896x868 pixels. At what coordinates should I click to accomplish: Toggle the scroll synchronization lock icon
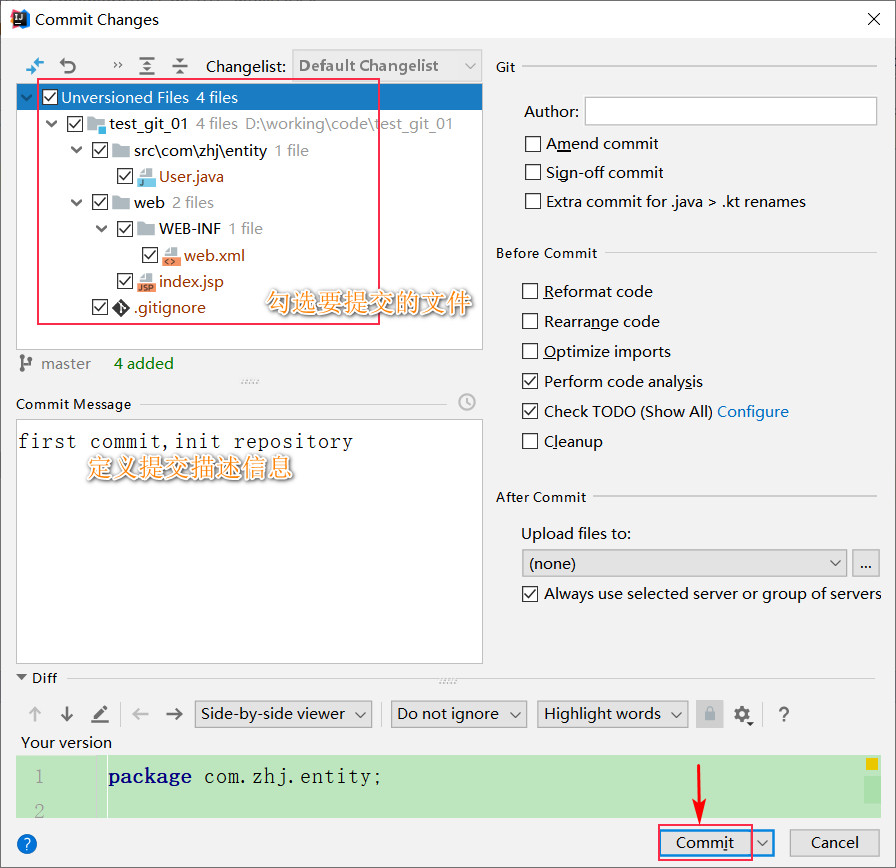coord(710,714)
